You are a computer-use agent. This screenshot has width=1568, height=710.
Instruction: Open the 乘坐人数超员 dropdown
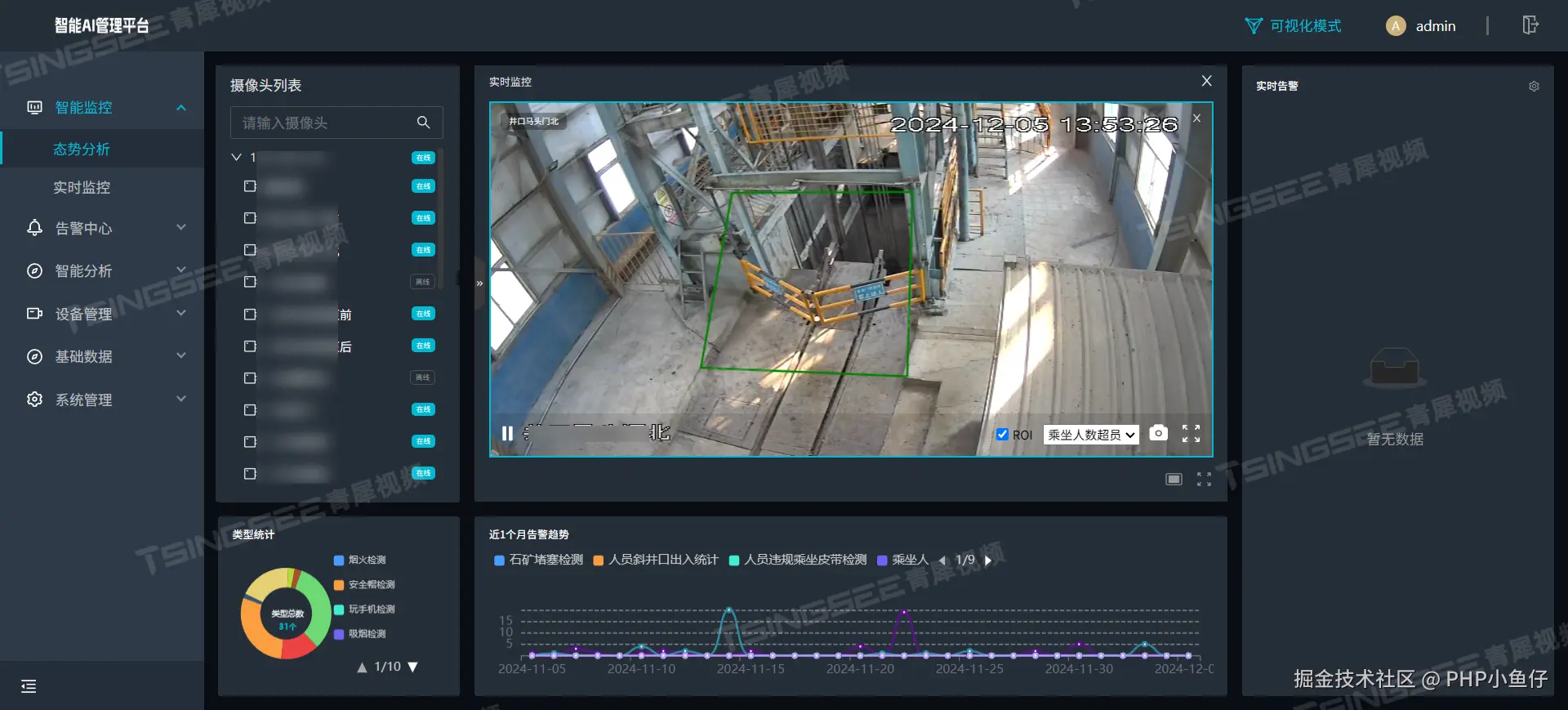click(1091, 435)
